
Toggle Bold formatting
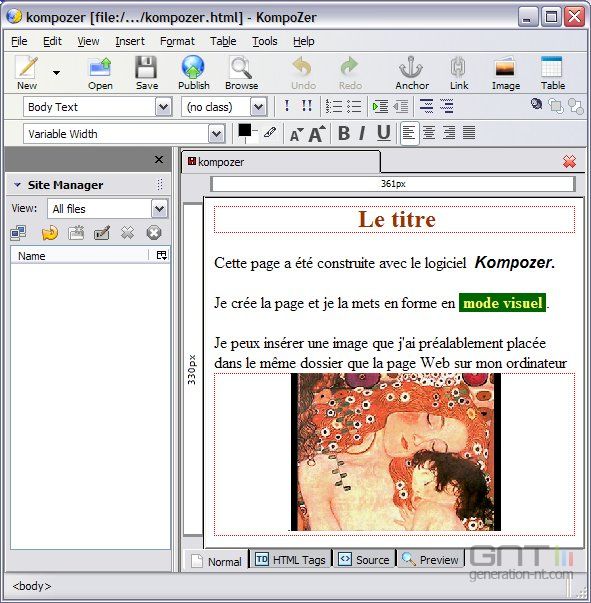pos(344,133)
